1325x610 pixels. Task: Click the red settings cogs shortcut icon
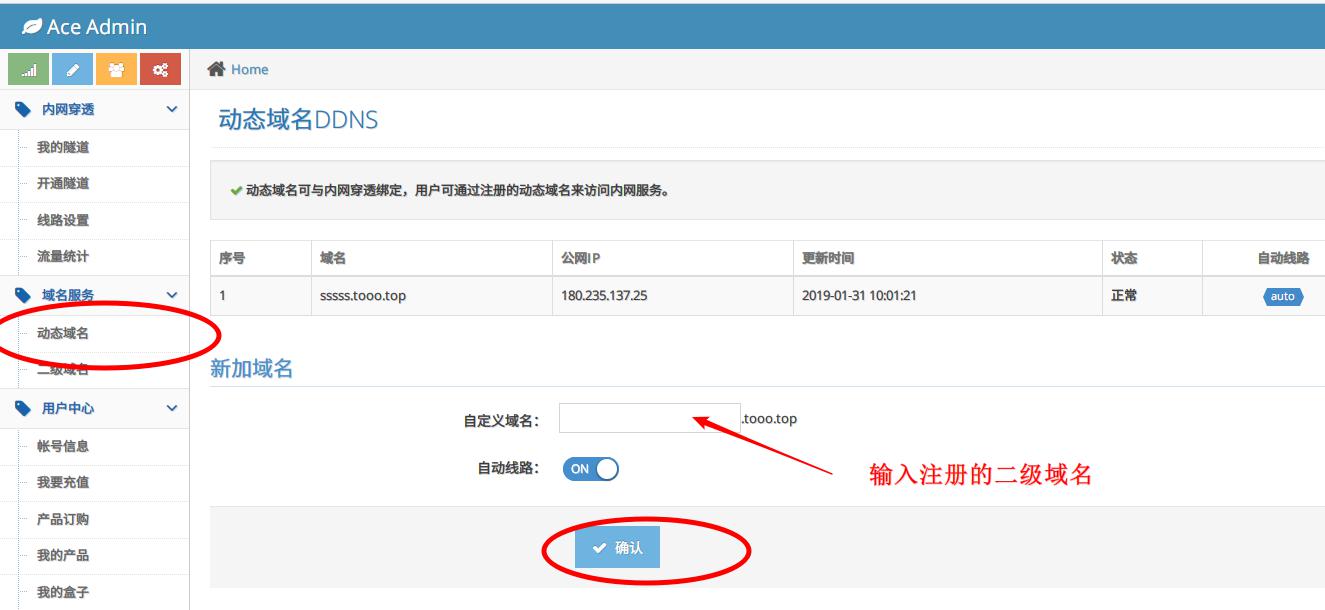click(x=160, y=70)
